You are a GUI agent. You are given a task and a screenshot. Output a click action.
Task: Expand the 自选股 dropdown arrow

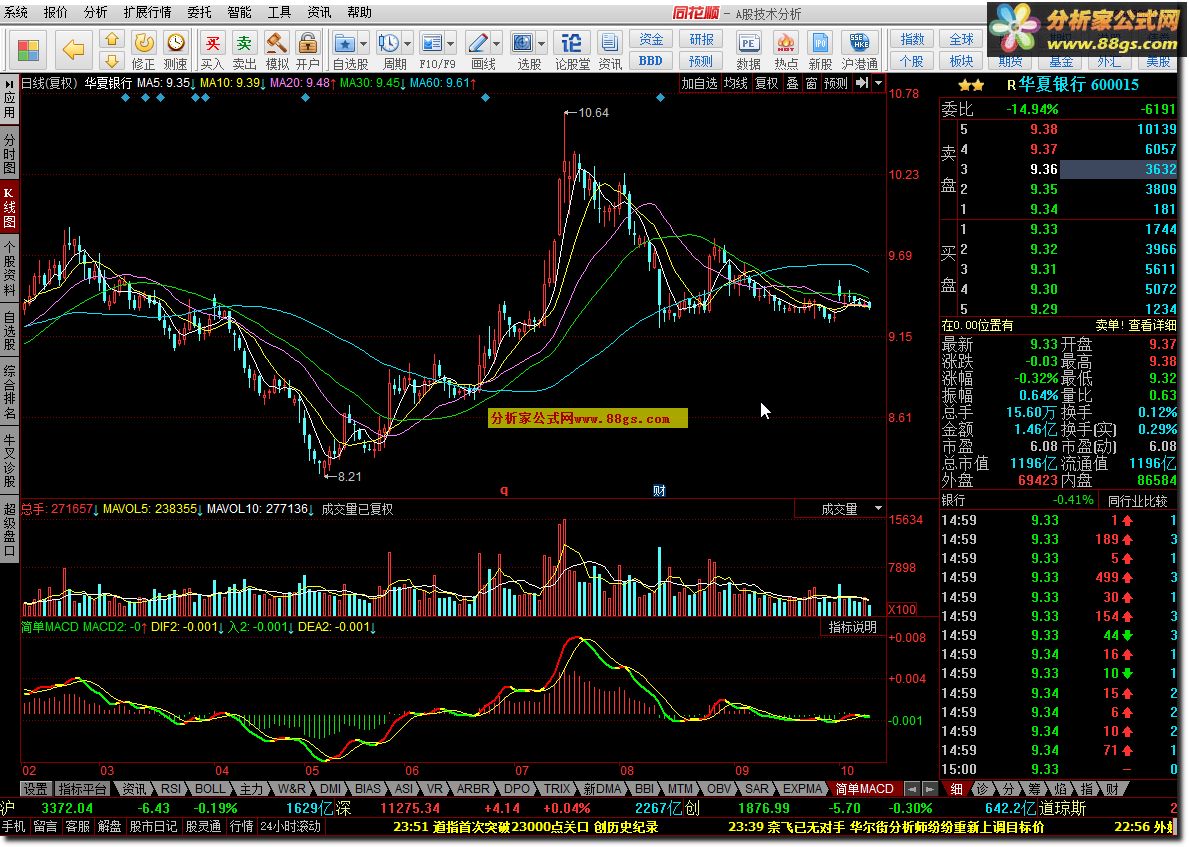click(363, 44)
